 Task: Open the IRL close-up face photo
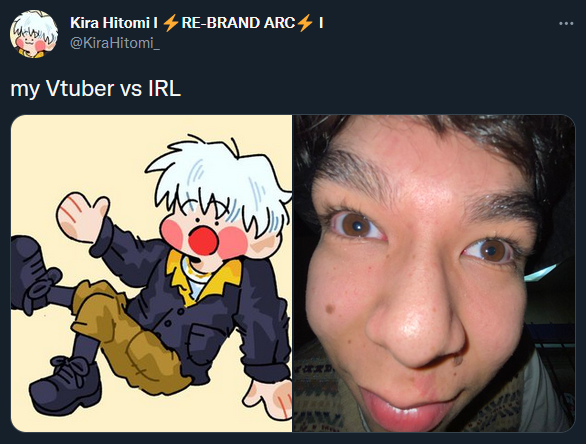(434, 273)
